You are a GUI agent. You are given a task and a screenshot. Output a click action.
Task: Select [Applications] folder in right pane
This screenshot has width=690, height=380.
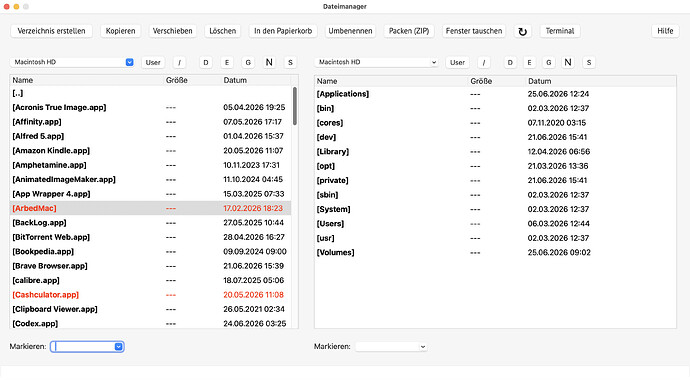pos(495,94)
